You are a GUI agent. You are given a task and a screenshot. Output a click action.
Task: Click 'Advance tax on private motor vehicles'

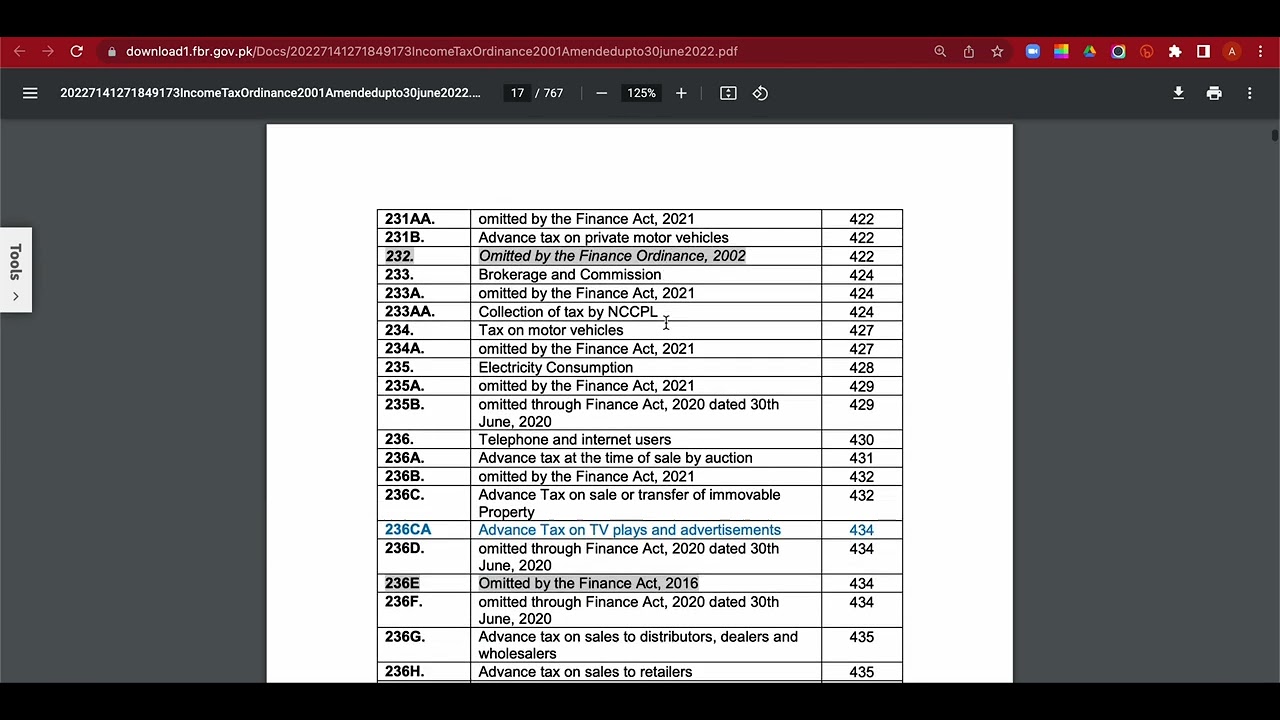point(603,238)
